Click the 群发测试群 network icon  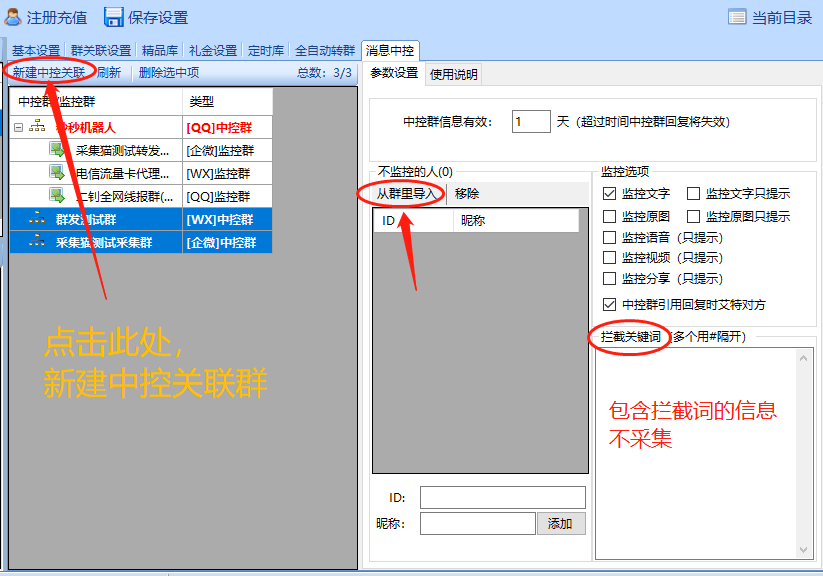tap(38, 219)
